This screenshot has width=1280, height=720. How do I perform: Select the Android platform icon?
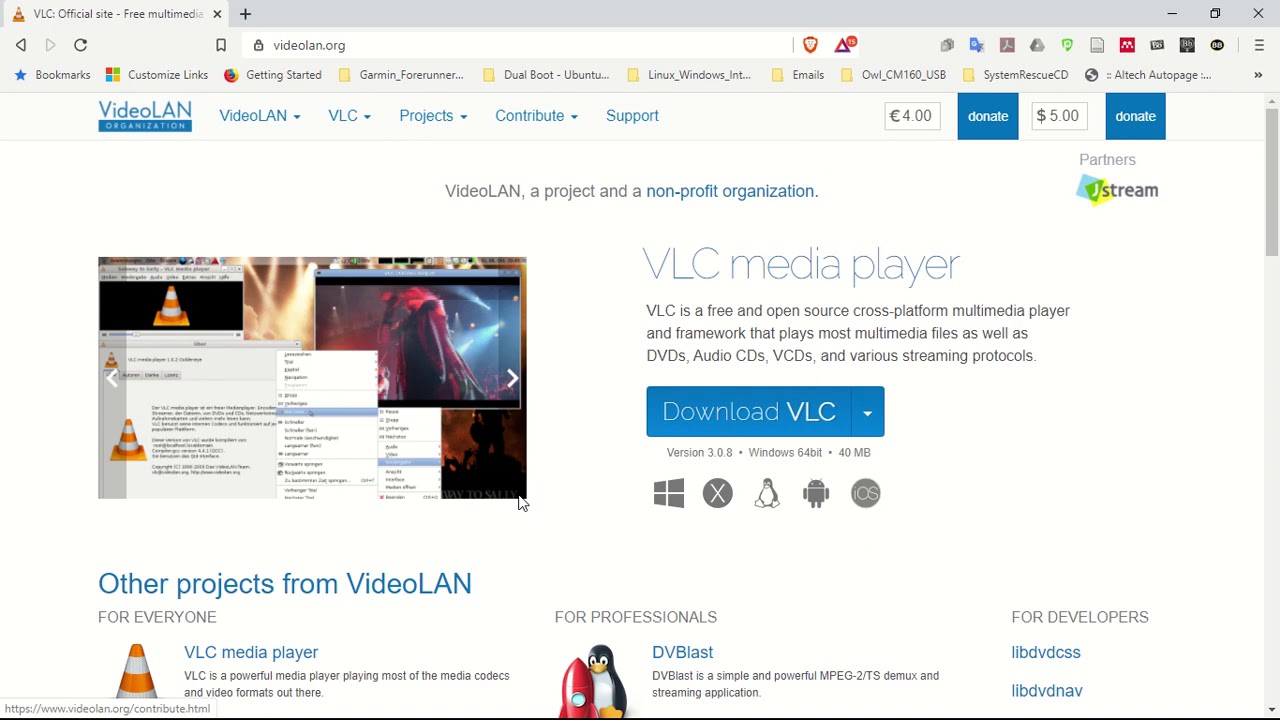(x=816, y=493)
